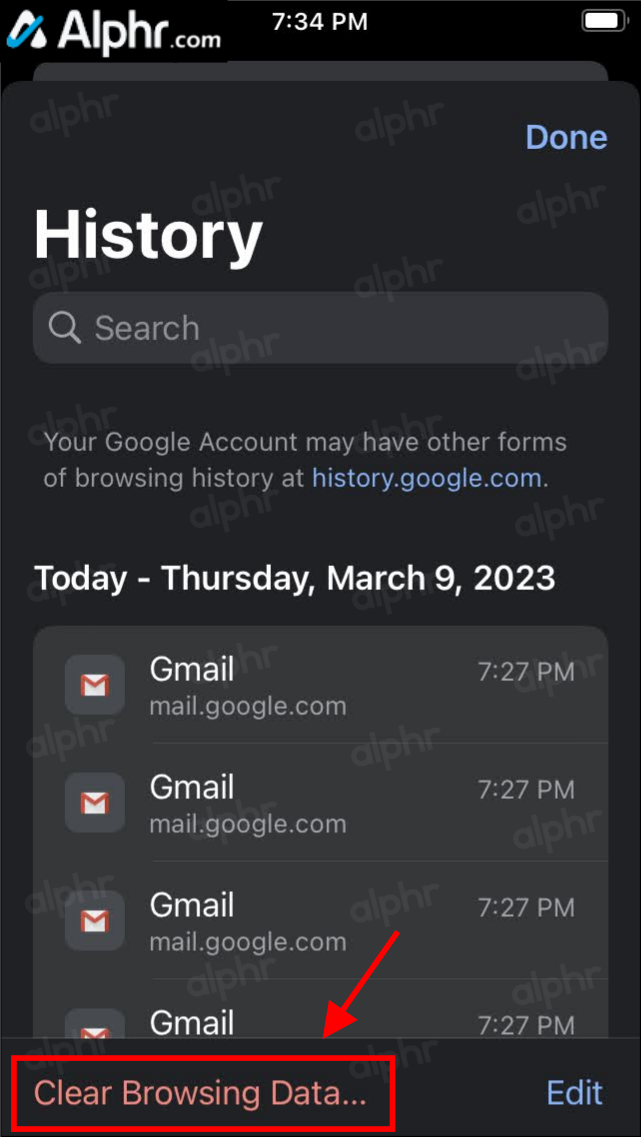Viewport: 641px width, 1137px height.
Task: Click second Gmail envelope icon
Action: coord(94,803)
